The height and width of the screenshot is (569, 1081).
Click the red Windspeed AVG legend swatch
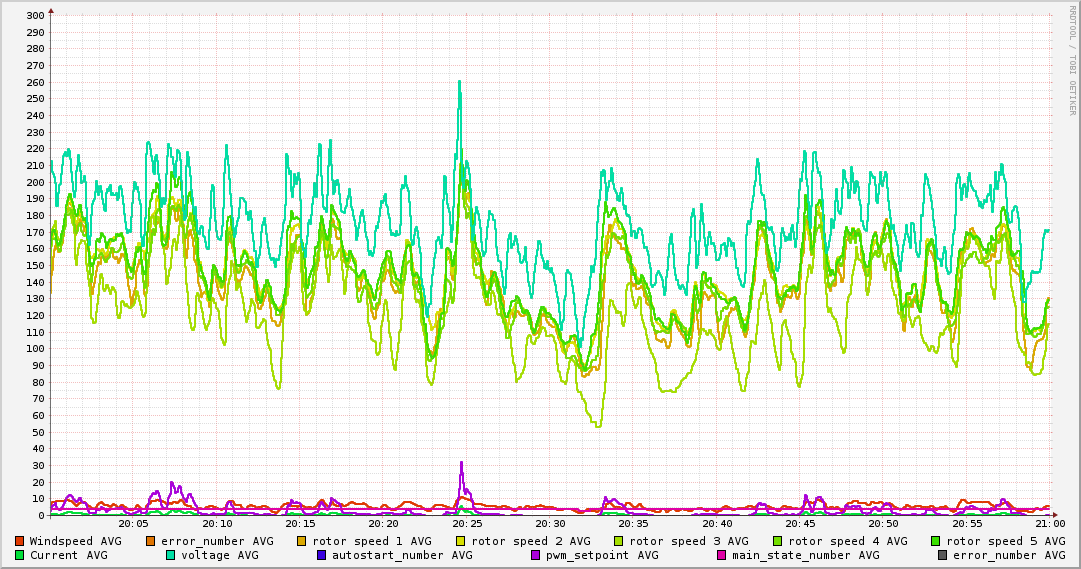tap(19, 541)
